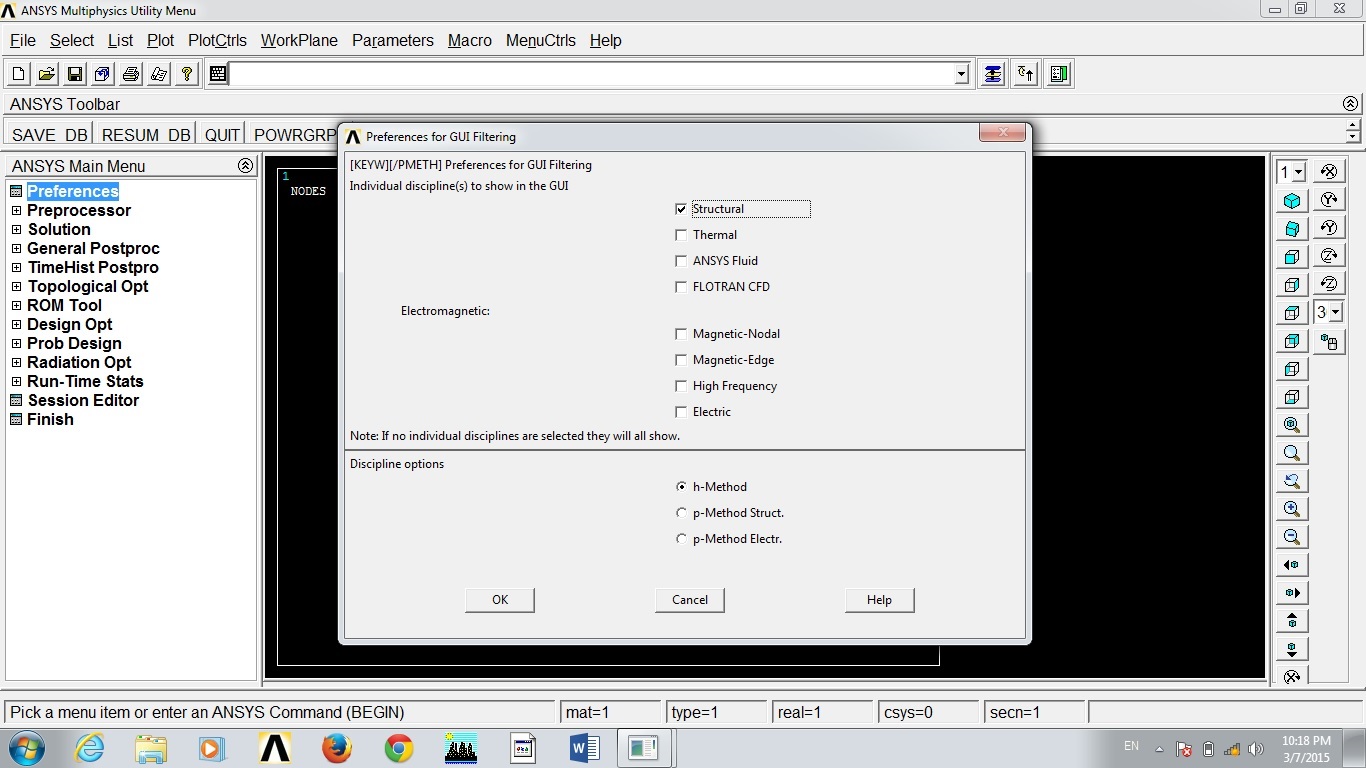Select the h-Method radio button
This screenshot has width=1366, height=768.
point(681,487)
